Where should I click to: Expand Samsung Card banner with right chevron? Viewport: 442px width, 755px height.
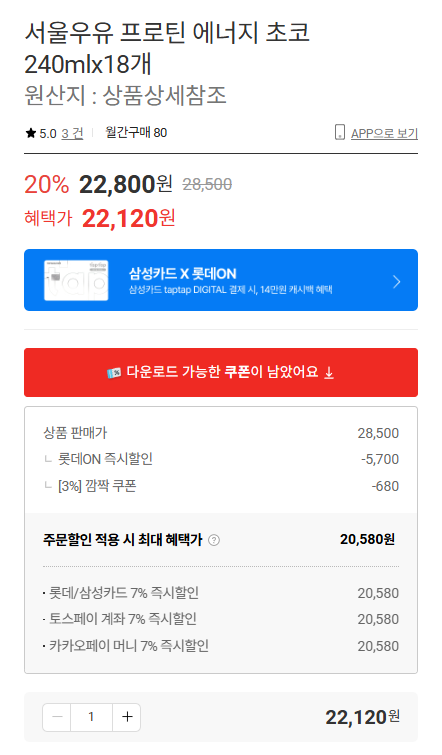396,282
